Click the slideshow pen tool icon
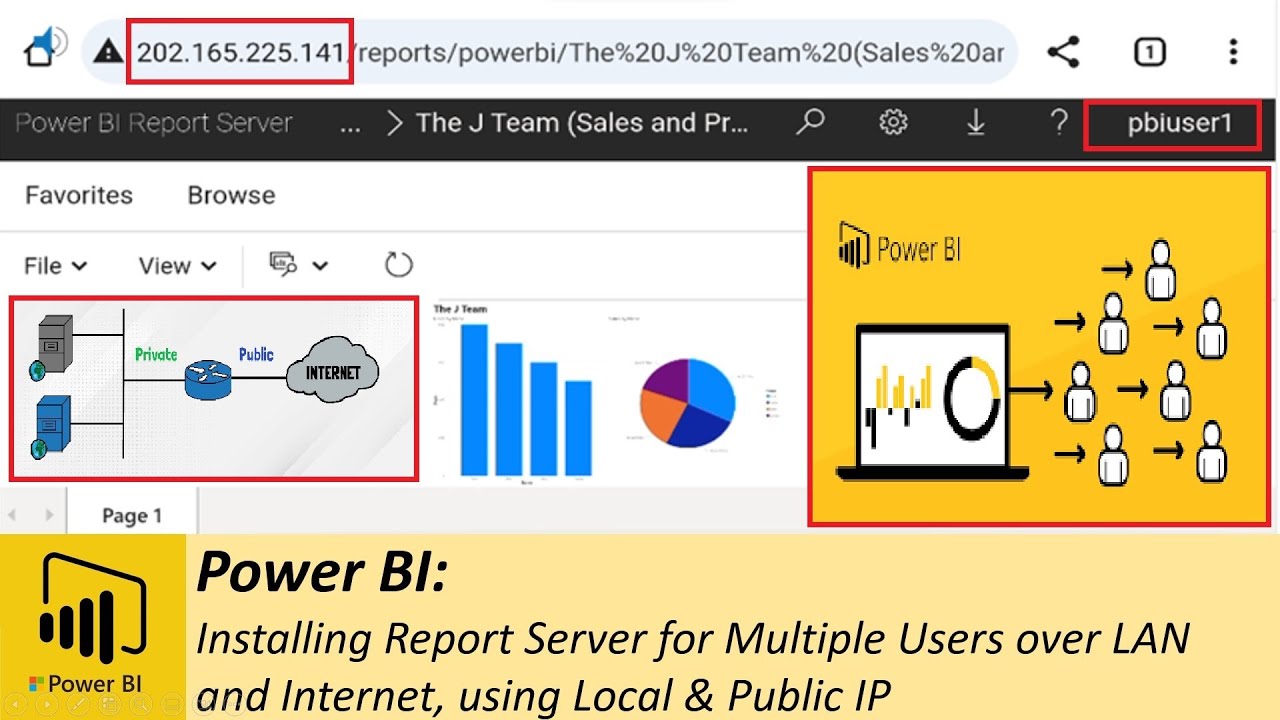Viewport: 1280px width, 720px height. click(x=78, y=705)
